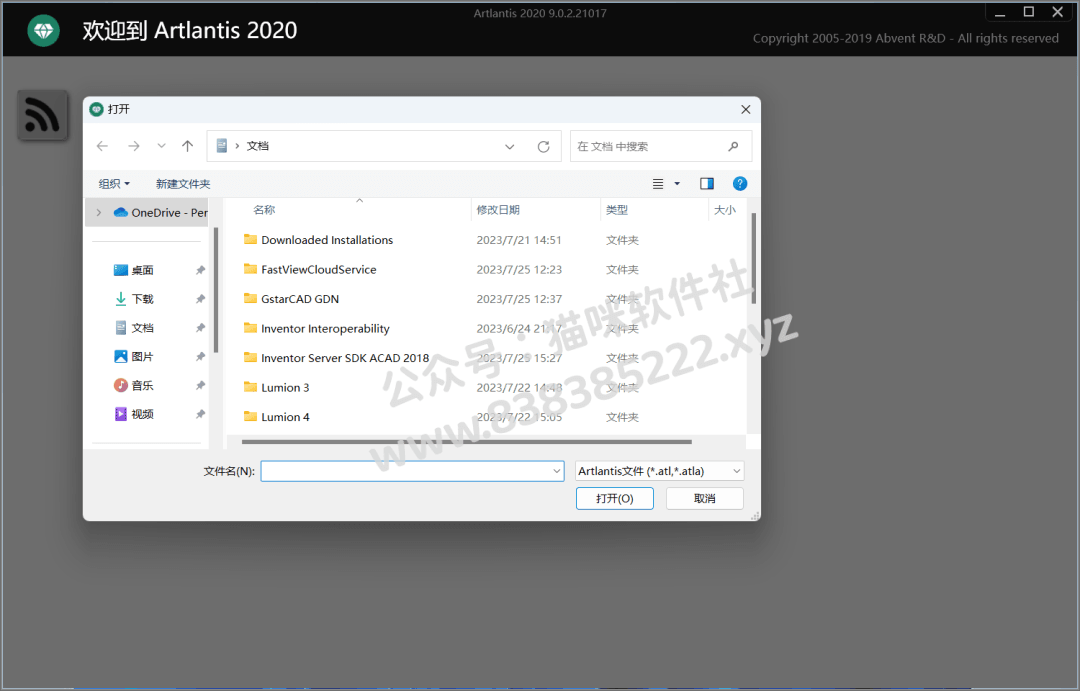Click the vertical scrollbar of file list
The width and height of the screenshot is (1080, 691).
754,258
